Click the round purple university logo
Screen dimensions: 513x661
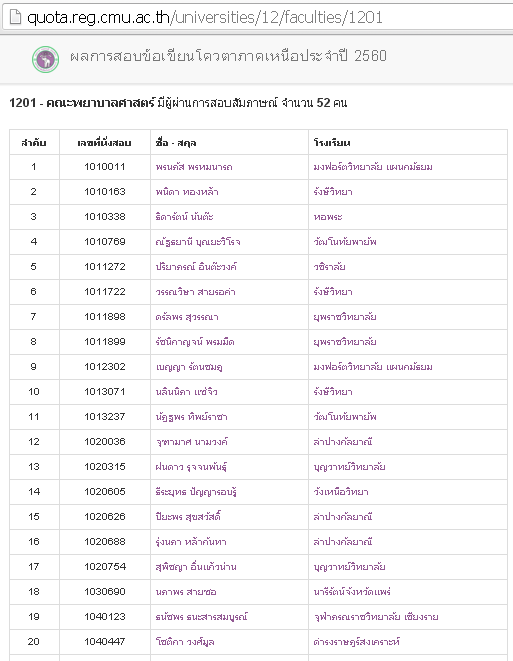click(x=46, y=59)
